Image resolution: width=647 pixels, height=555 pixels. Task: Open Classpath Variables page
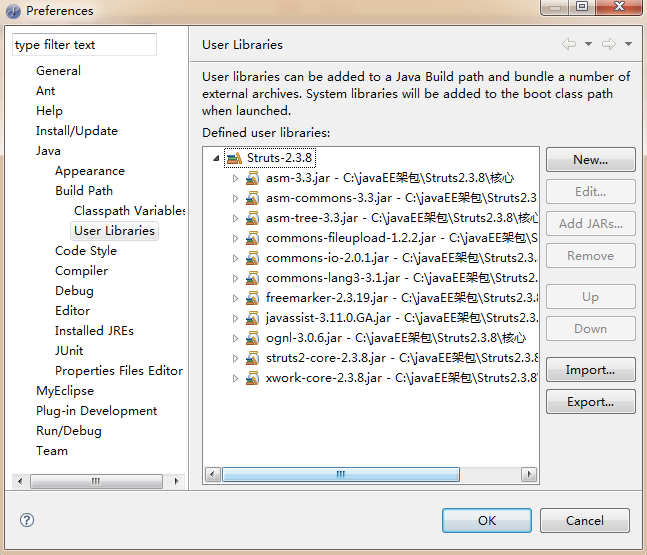(x=130, y=211)
